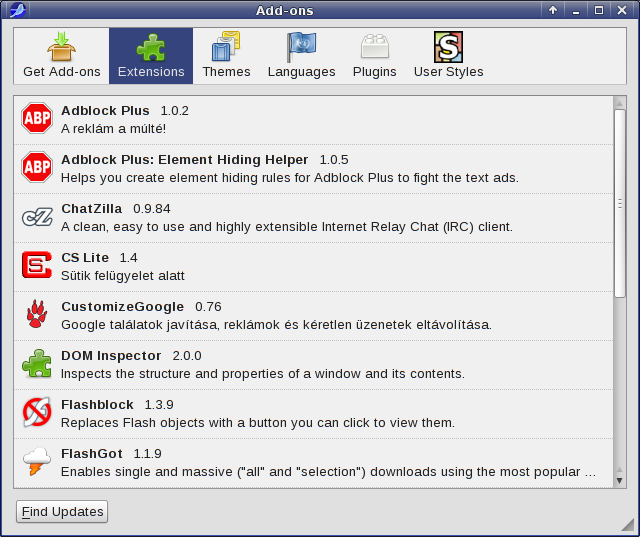Click the Flashblock prohibited sign icon
This screenshot has width=640, height=537.
pyautogui.click(x=37, y=412)
